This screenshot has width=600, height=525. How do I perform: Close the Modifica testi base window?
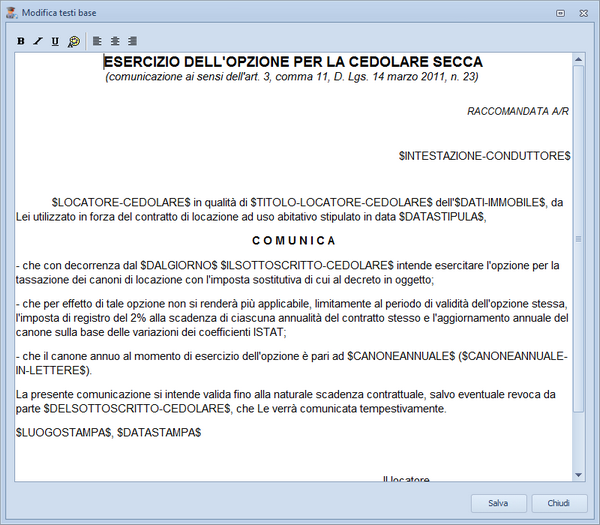pyautogui.click(x=584, y=13)
